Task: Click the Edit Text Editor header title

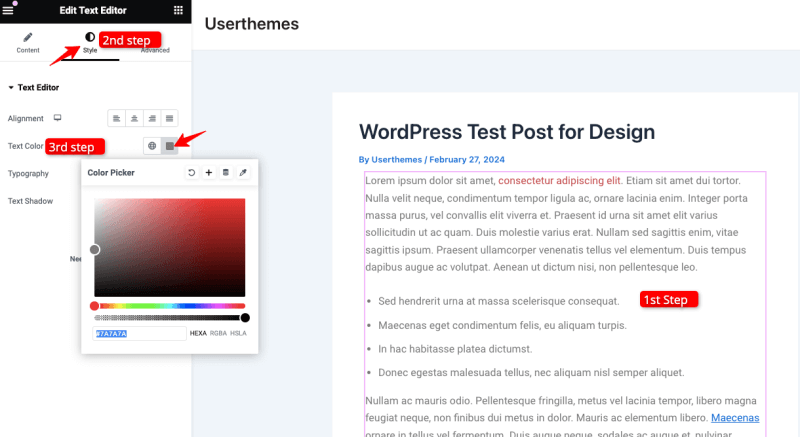Action: pyautogui.click(x=93, y=10)
